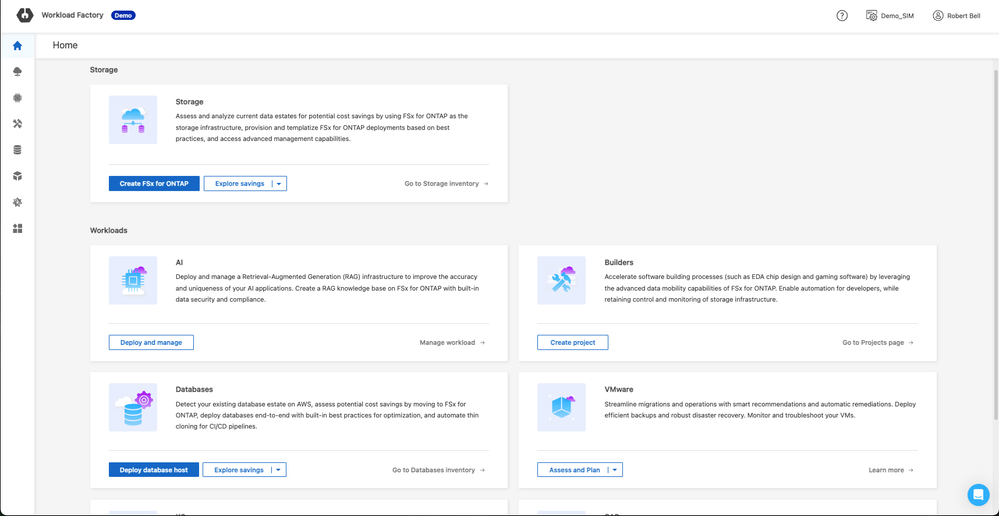Expand the Storage Explore savings dropdown arrow
This screenshot has height=516, width=999.
pos(280,184)
